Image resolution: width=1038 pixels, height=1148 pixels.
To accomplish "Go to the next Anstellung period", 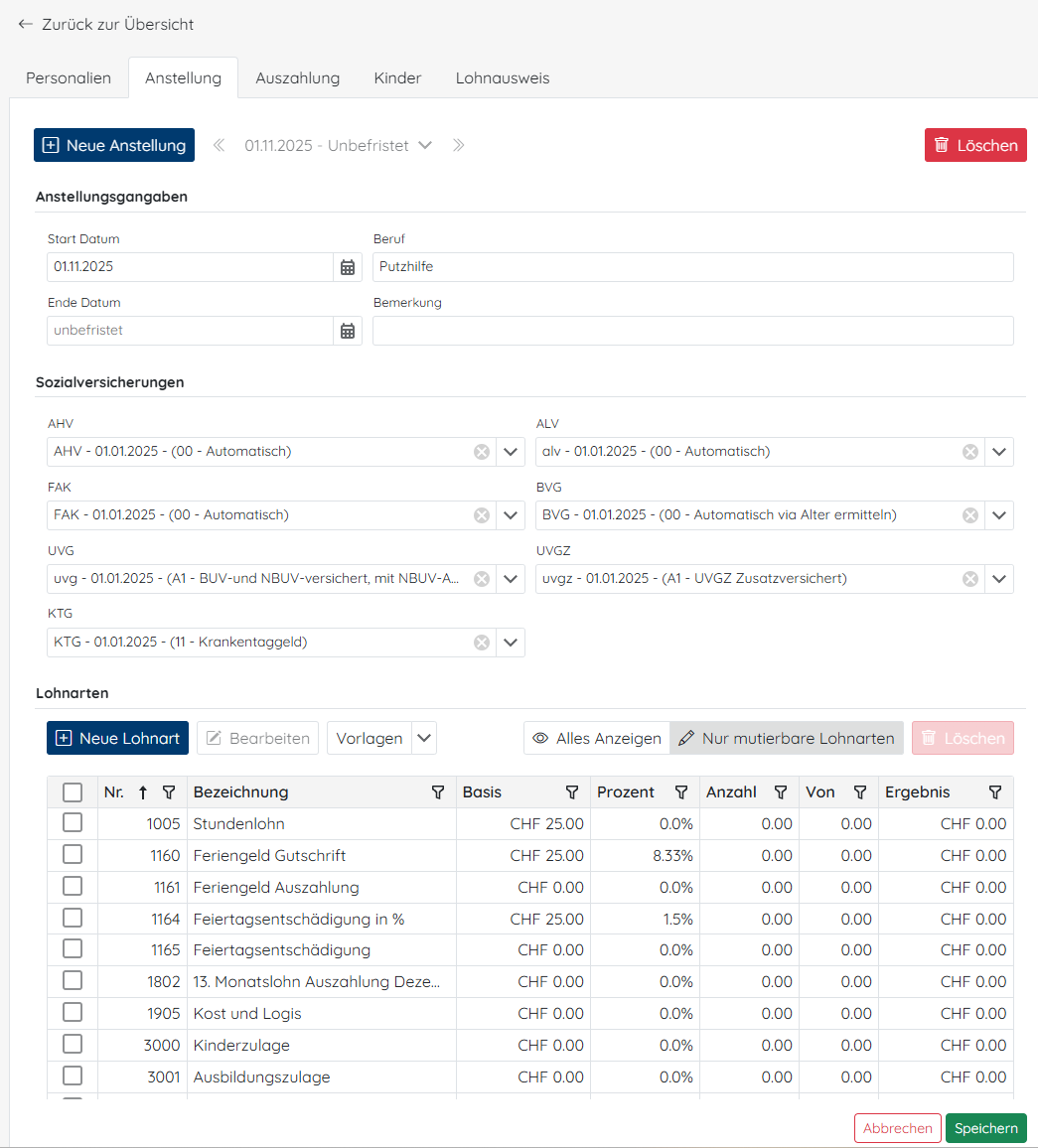I will tap(458, 145).
